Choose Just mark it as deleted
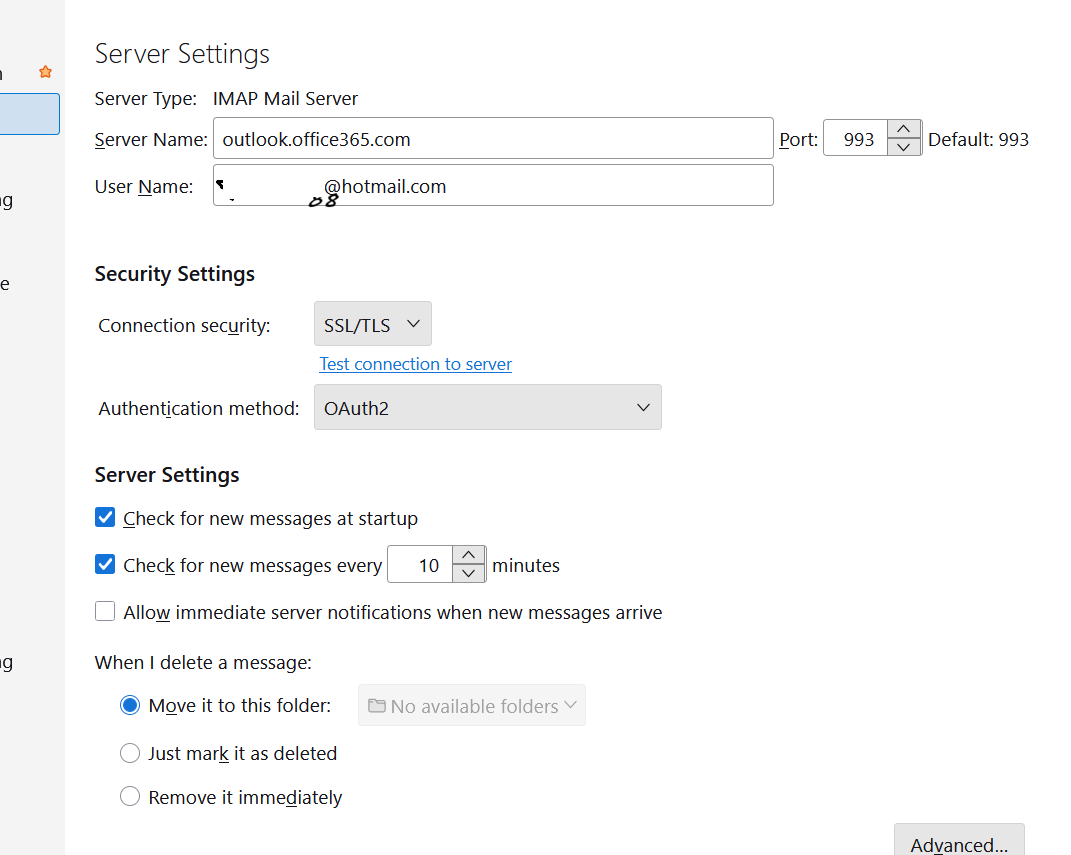 point(130,753)
